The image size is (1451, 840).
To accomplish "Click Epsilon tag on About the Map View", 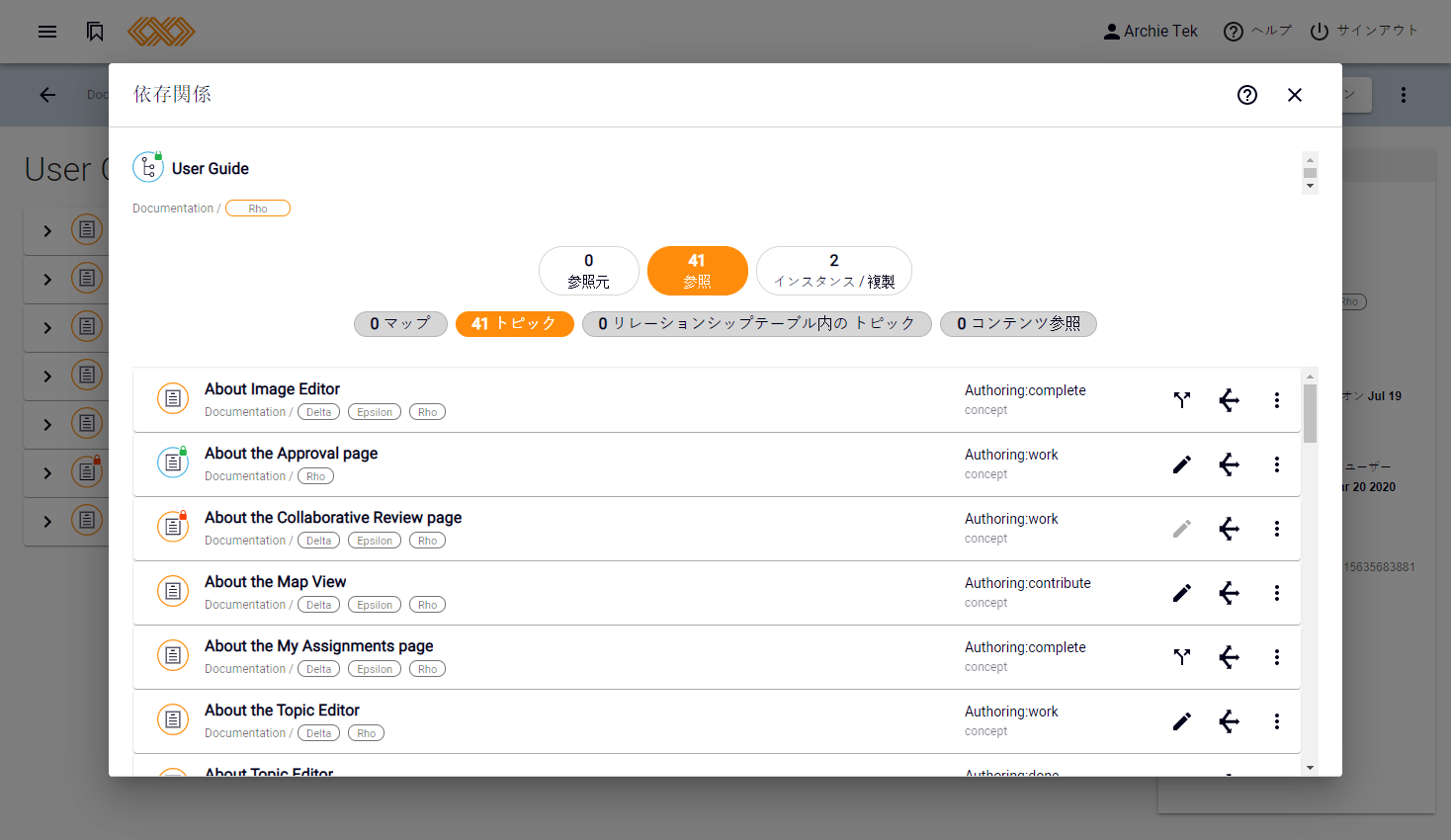I will coord(375,605).
